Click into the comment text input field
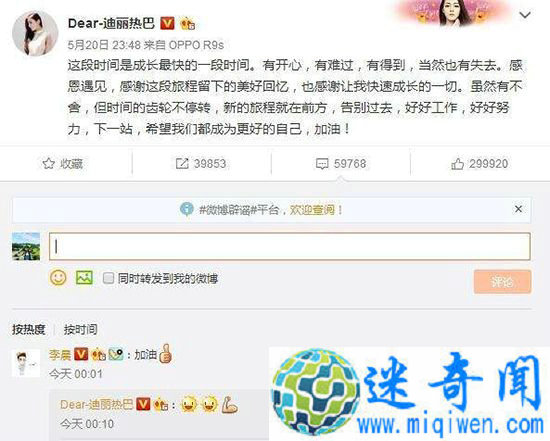Viewport: 550px width, 441px height. [x=290, y=246]
